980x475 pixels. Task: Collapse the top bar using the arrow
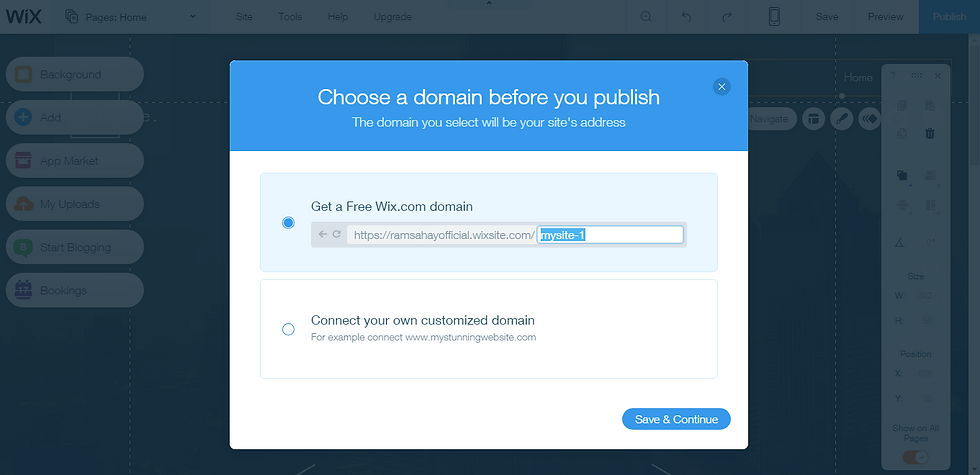pos(489,3)
